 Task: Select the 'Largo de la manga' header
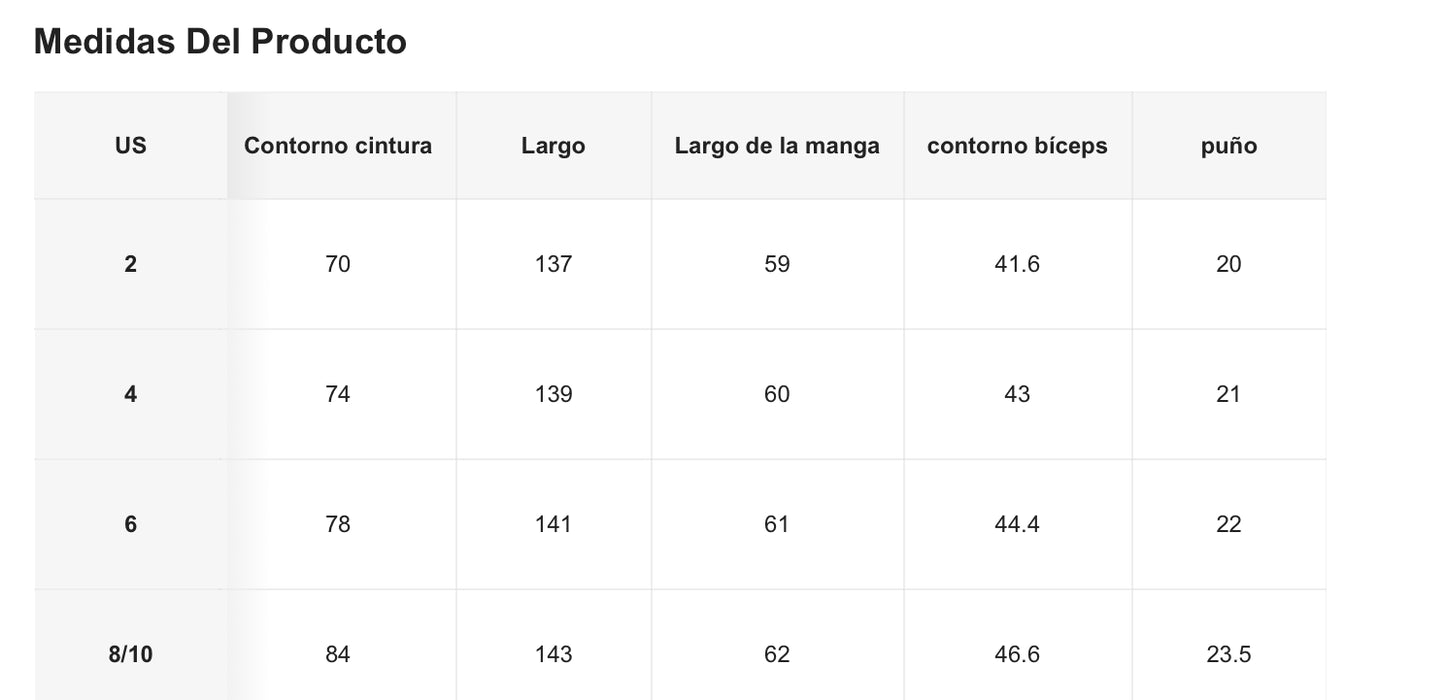(777, 146)
